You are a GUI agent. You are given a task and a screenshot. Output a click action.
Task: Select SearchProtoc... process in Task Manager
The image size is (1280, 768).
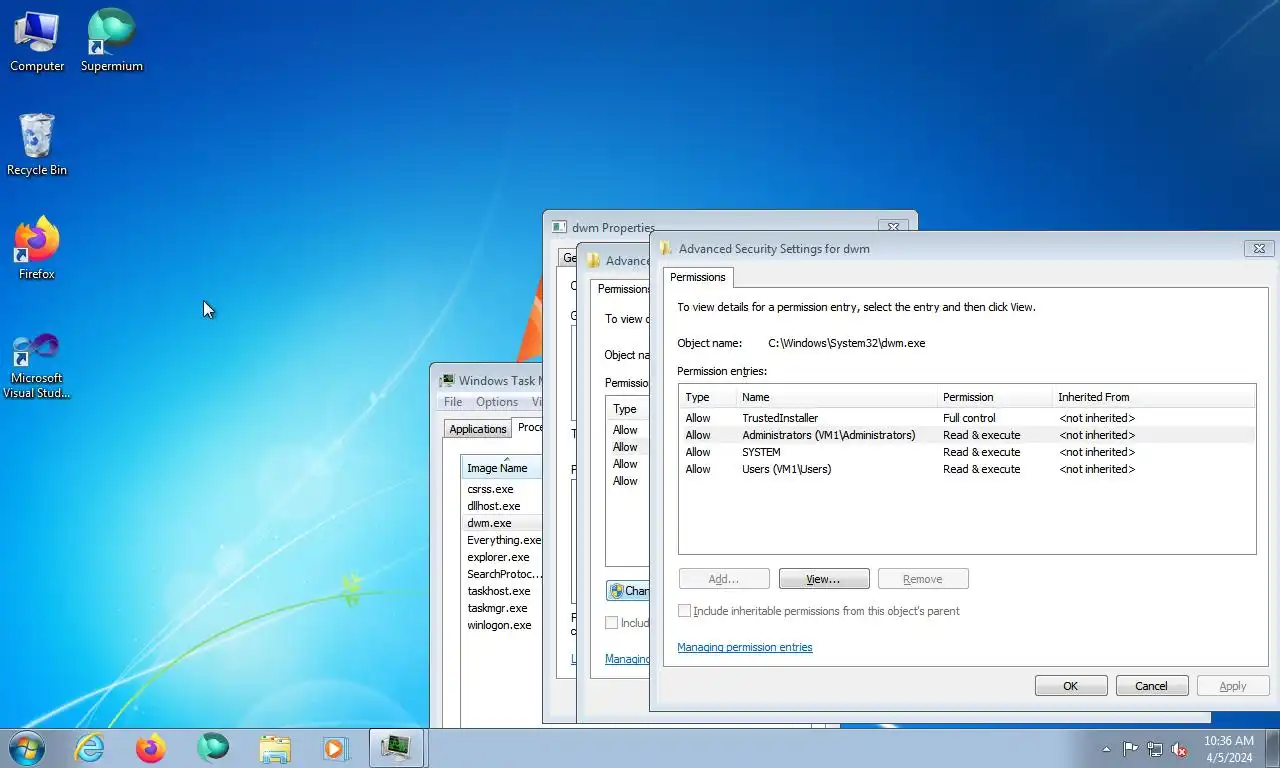pos(501,574)
